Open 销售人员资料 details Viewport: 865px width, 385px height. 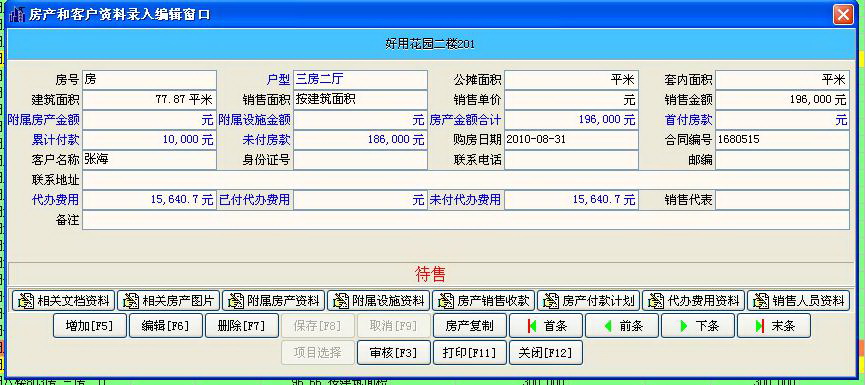[x=798, y=301]
